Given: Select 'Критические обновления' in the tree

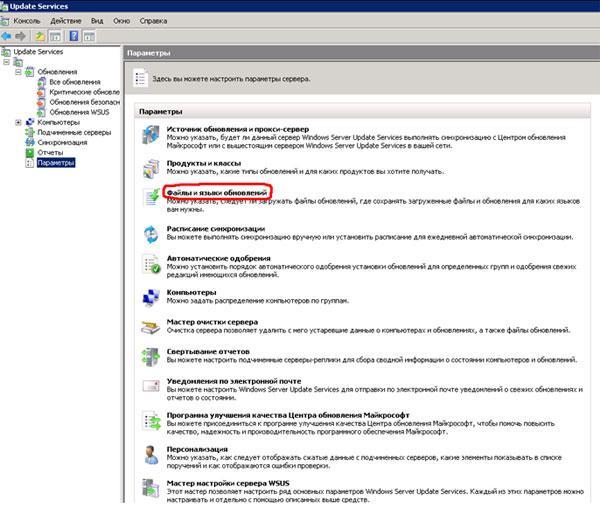Looking at the screenshot, I should tap(82, 92).
